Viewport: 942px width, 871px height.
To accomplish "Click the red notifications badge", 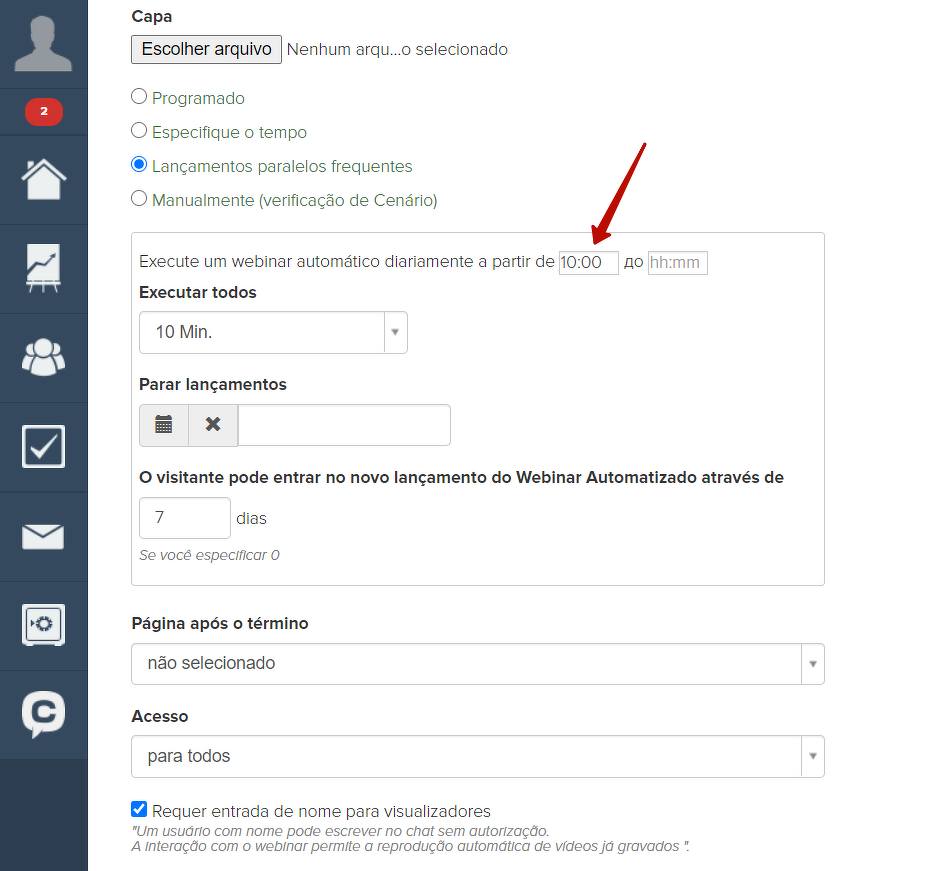I will point(44,111).
